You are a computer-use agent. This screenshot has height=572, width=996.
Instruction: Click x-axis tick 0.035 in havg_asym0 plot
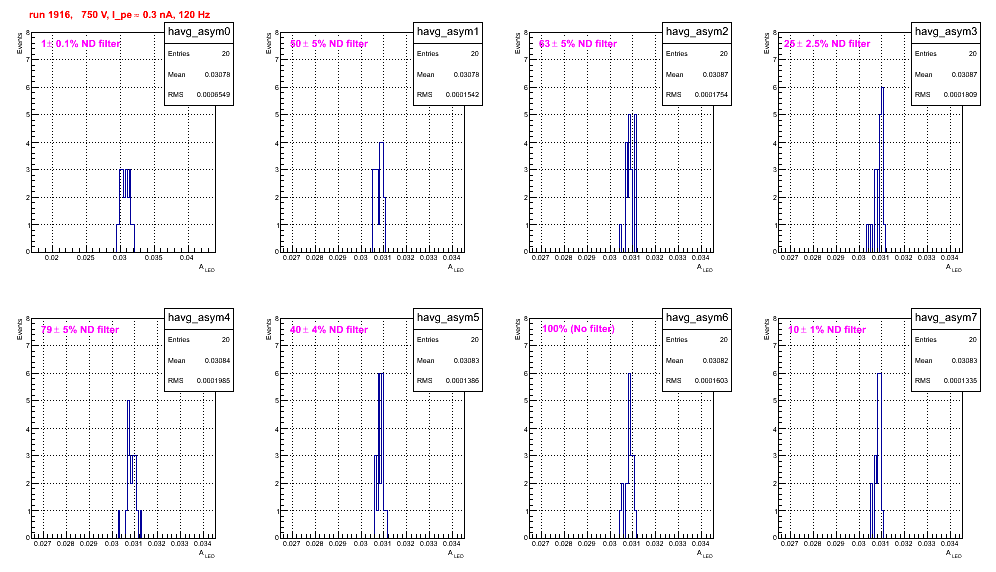tap(153, 257)
